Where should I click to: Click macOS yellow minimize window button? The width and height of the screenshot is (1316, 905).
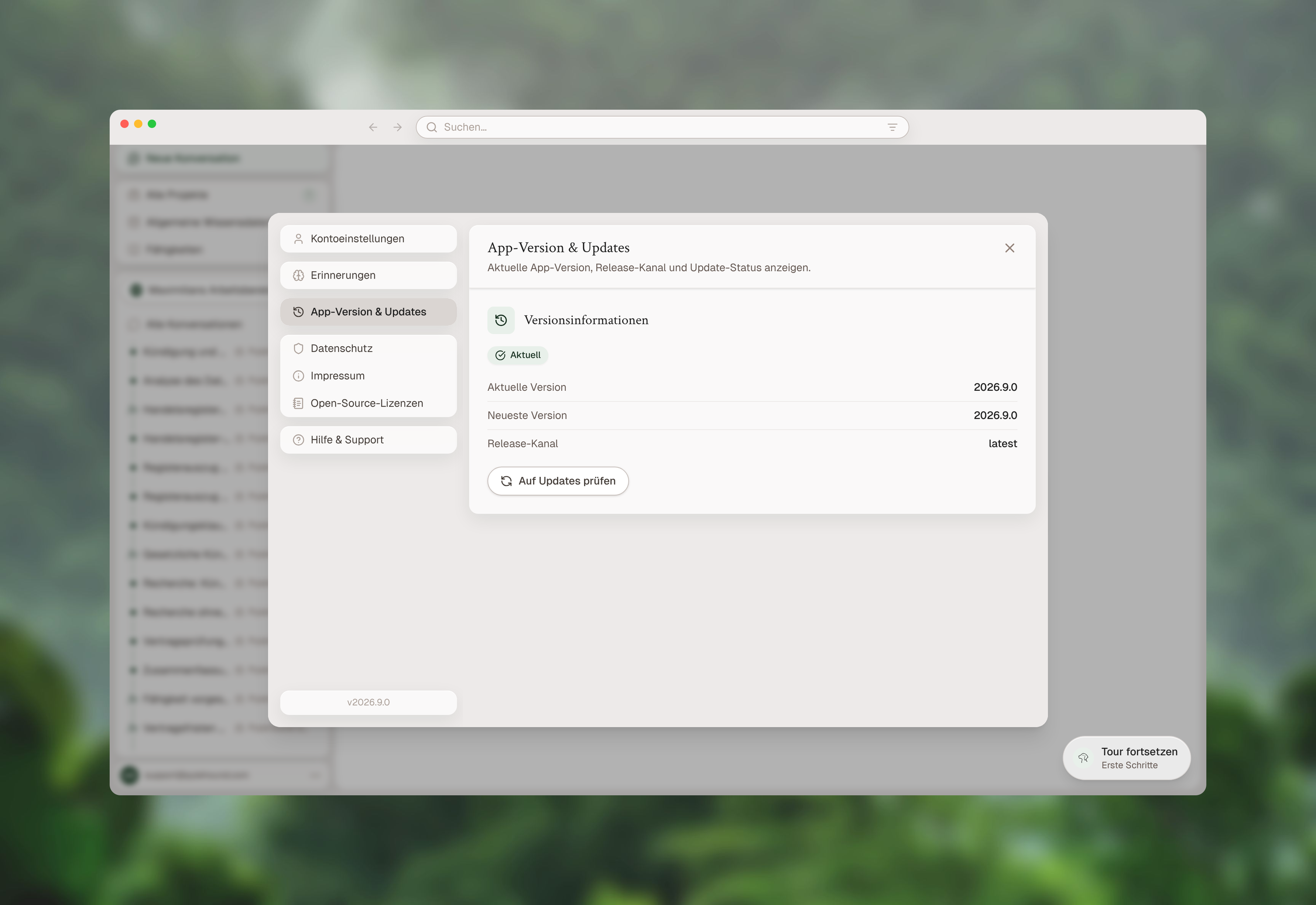pyautogui.click(x=138, y=124)
